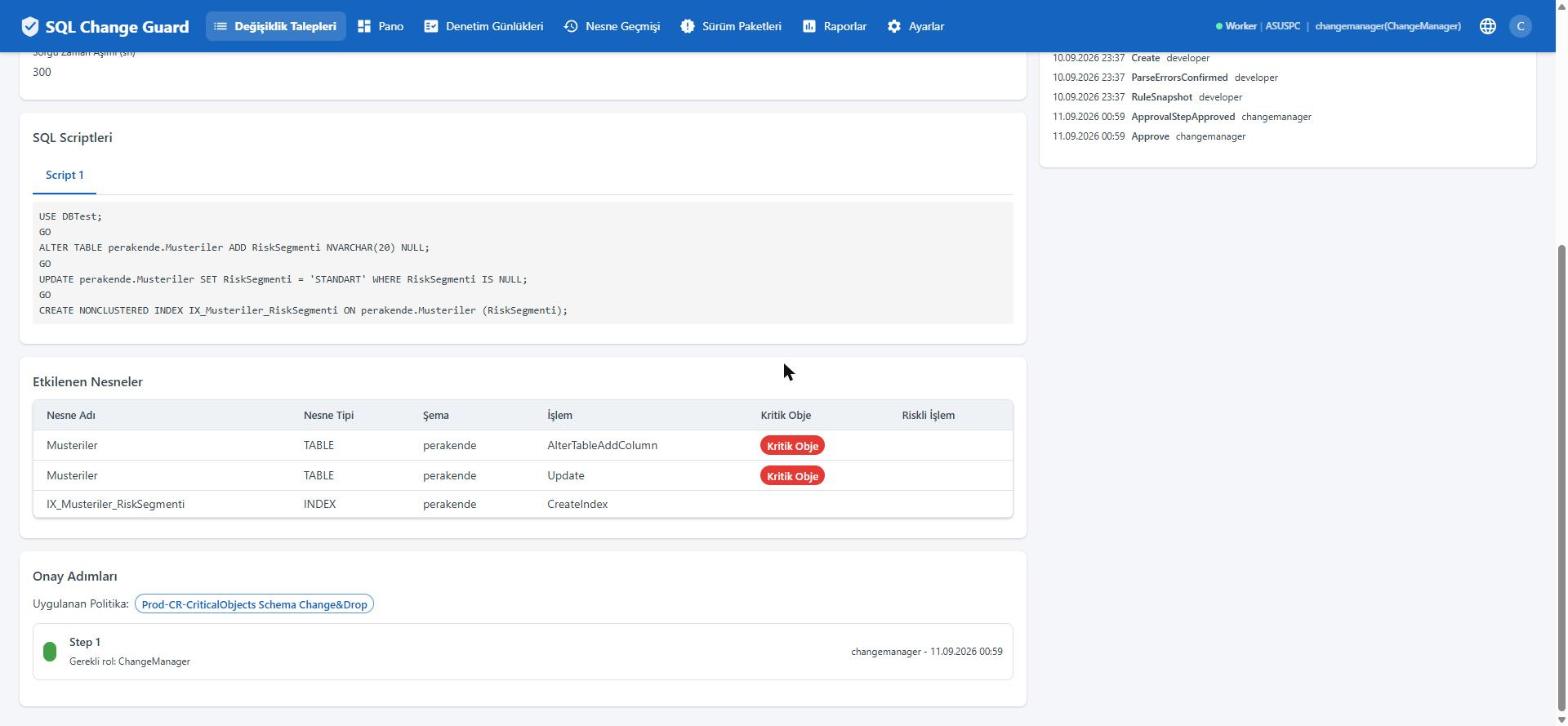Click the ALTER TABLE script line

pos(234,248)
